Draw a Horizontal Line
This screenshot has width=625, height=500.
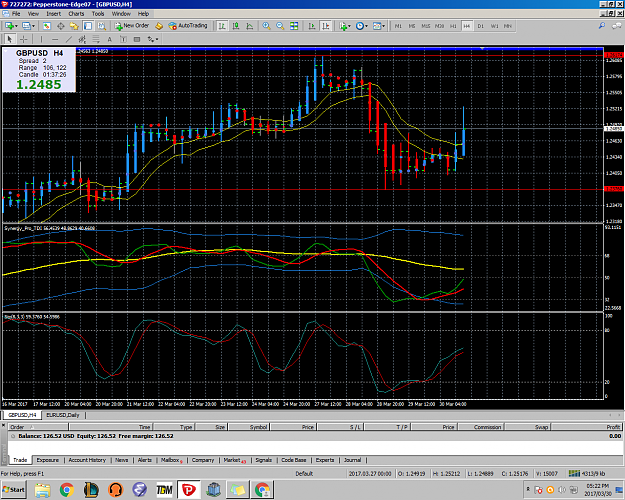tap(55, 39)
